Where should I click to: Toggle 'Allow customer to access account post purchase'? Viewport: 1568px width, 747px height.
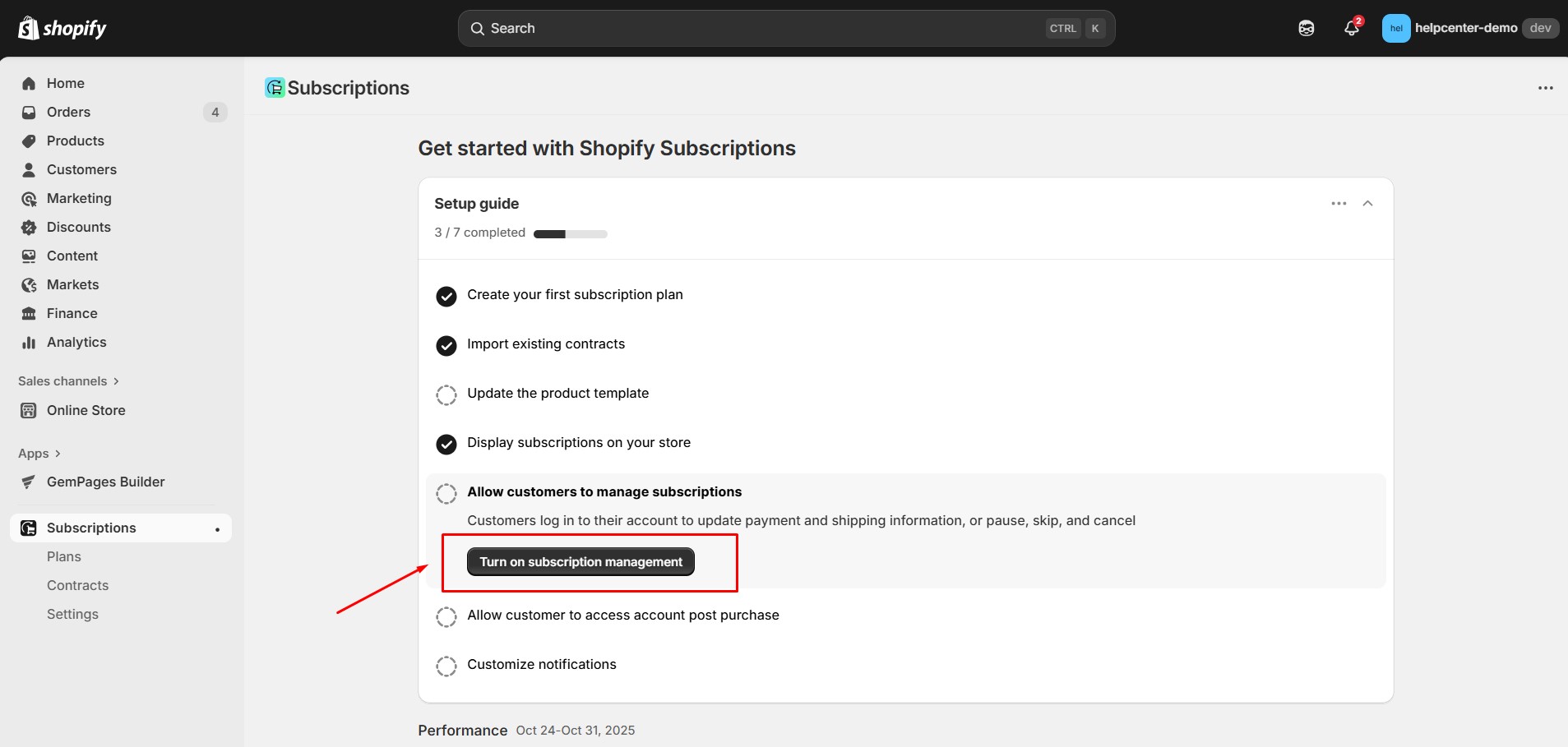pos(446,616)
